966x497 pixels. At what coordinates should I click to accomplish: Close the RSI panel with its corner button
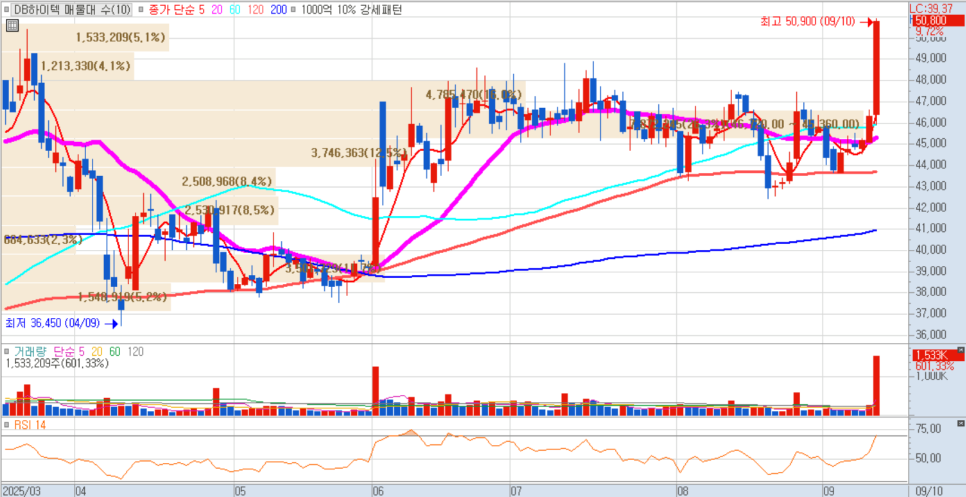coord(960,424)
